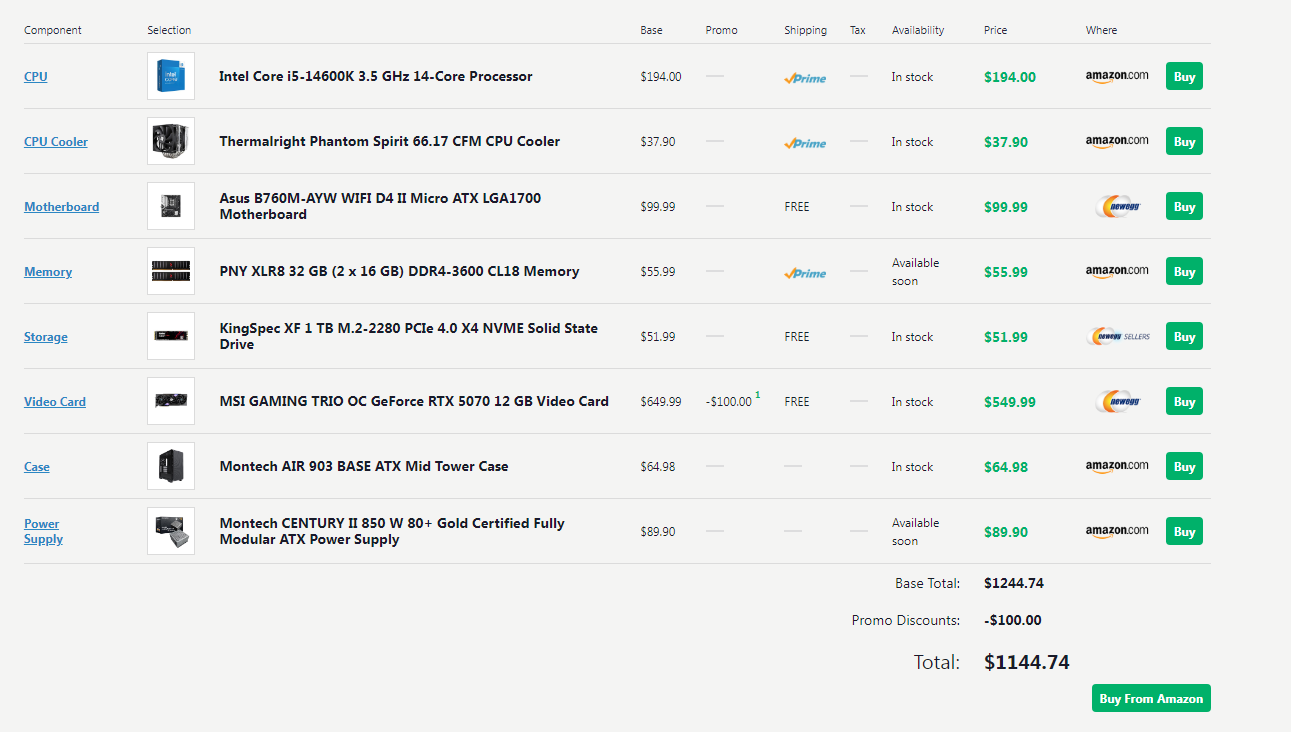The height and width of the screenshot is (732, 1291).
Task: Click the amazon.com logo in Power Supply row
Action: [x=1117, y=531]
